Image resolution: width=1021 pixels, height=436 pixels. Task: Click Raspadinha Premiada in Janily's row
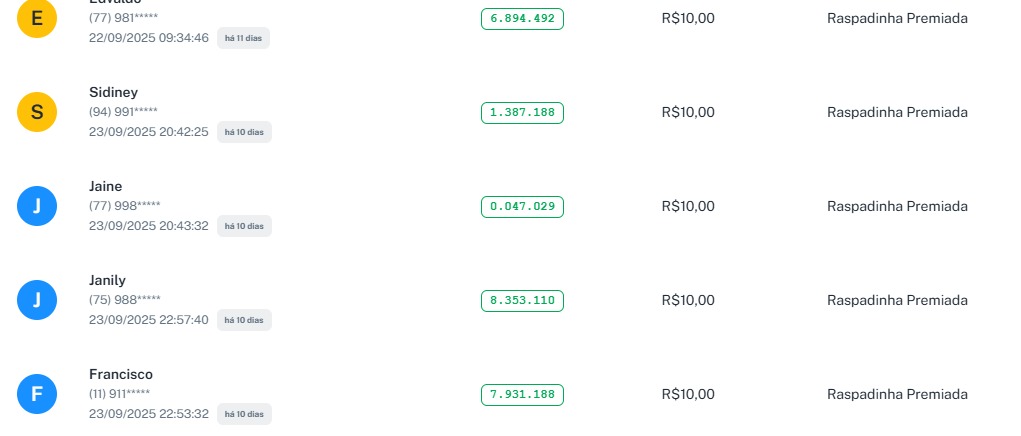coord(897,300)
